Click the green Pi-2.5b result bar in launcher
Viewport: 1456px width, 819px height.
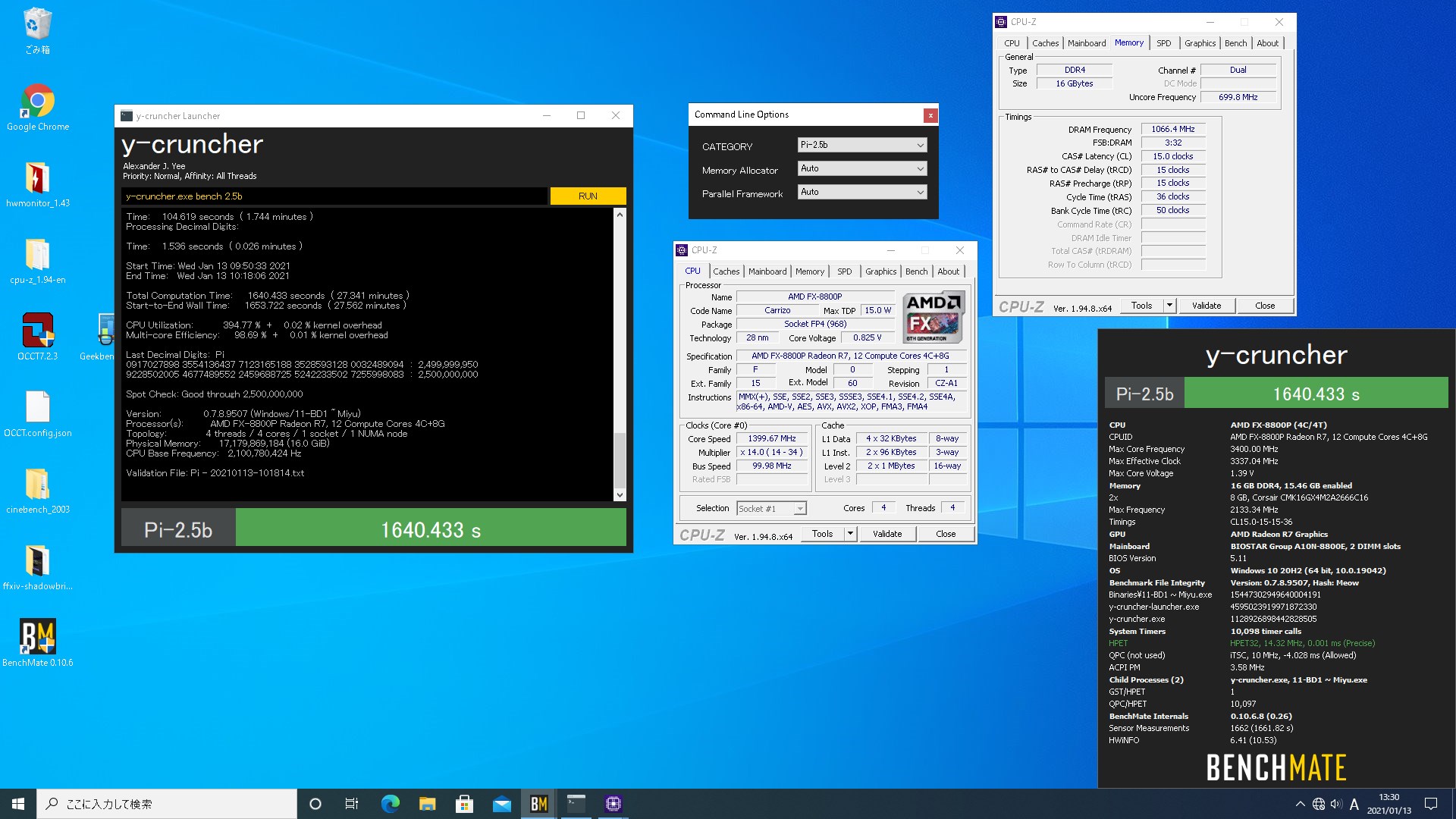[431, 527]
